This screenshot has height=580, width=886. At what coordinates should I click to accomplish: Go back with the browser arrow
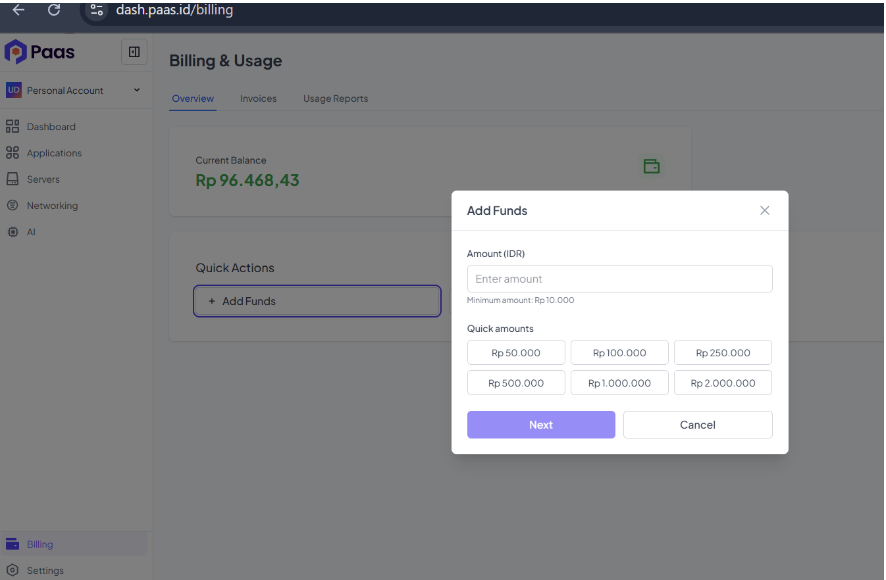point(19,10)
